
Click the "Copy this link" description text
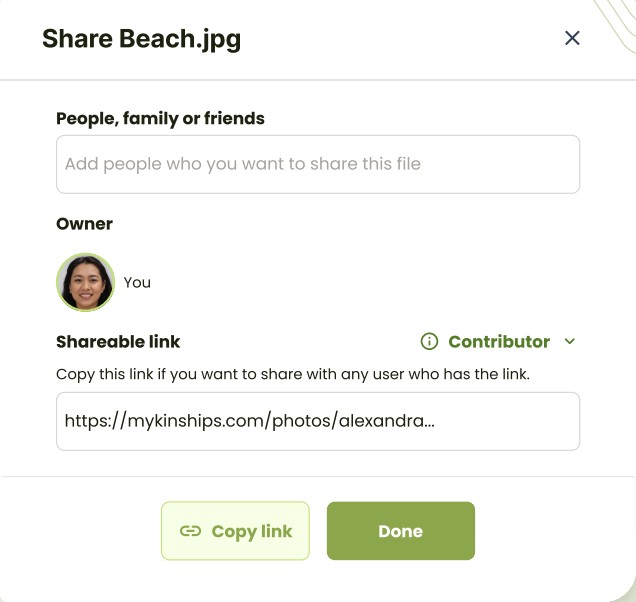pyautogui.click(x=293, y=374)
